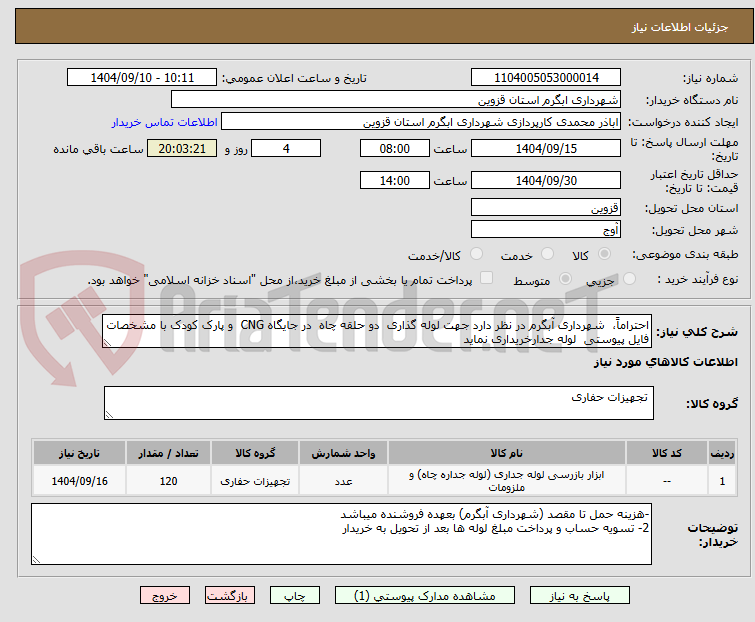Click the remaining time field 20:03:21
Image resolution: width=755 pixels, height=622 pixels.
click(182, 148)
